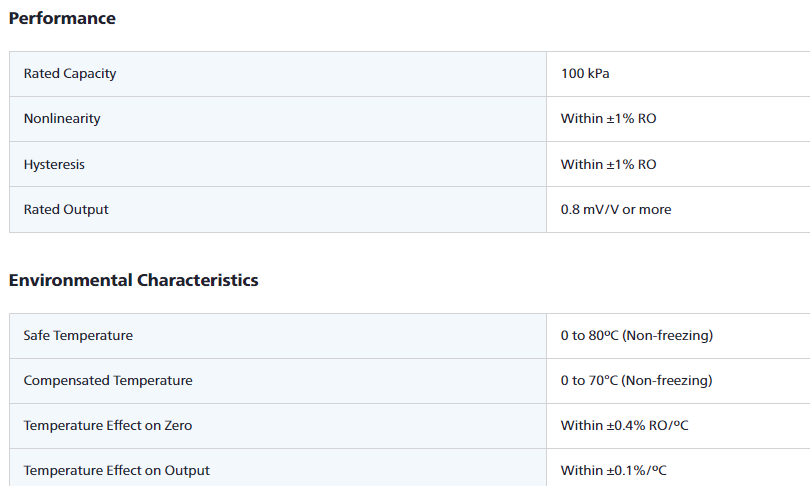The height and width of the screenshot is (486, 810).
Task: Click the Hysteresis value Within ±1% RO
Action: (608, 164)
